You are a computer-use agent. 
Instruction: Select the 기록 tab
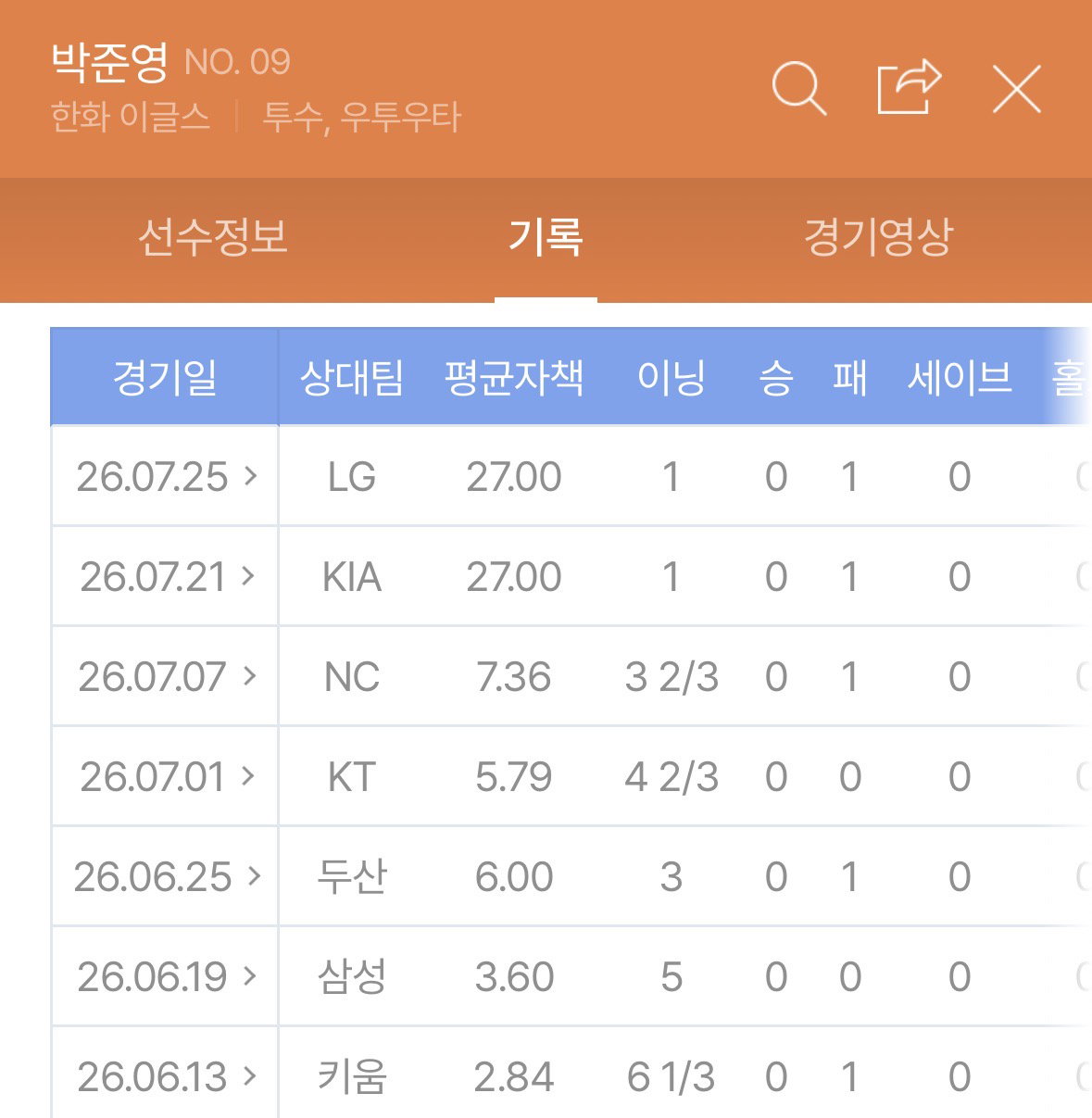(x=546, y=237)
